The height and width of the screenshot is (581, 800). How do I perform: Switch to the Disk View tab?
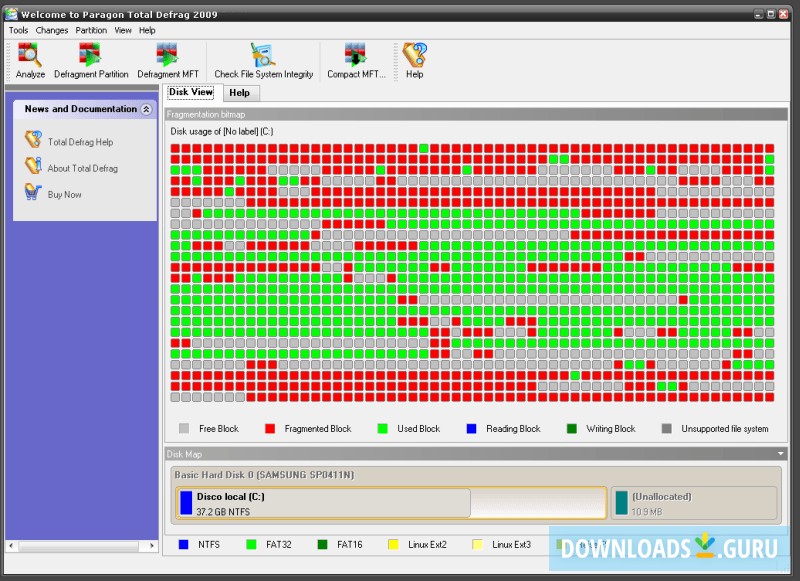tap(191, 92)
